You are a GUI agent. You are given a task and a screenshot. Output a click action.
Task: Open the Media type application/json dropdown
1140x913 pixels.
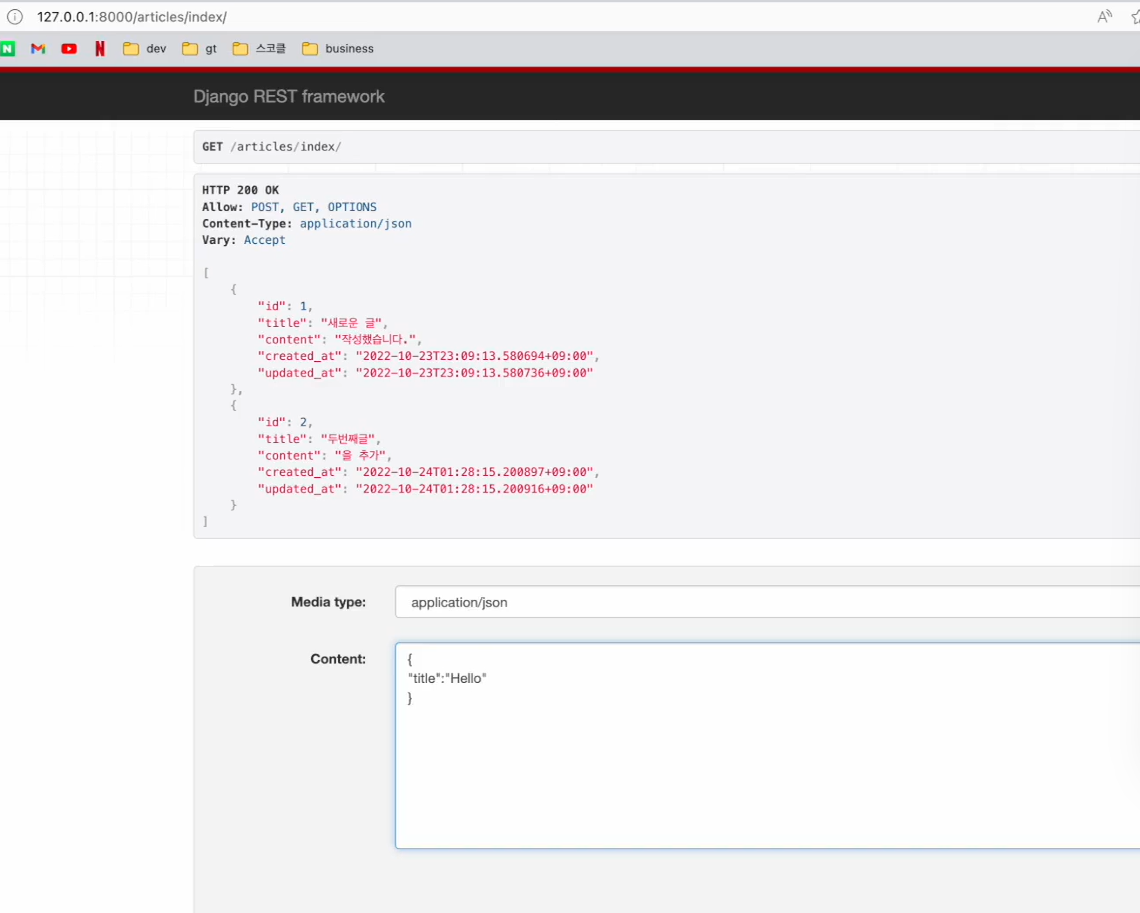[x=767, y=602]
